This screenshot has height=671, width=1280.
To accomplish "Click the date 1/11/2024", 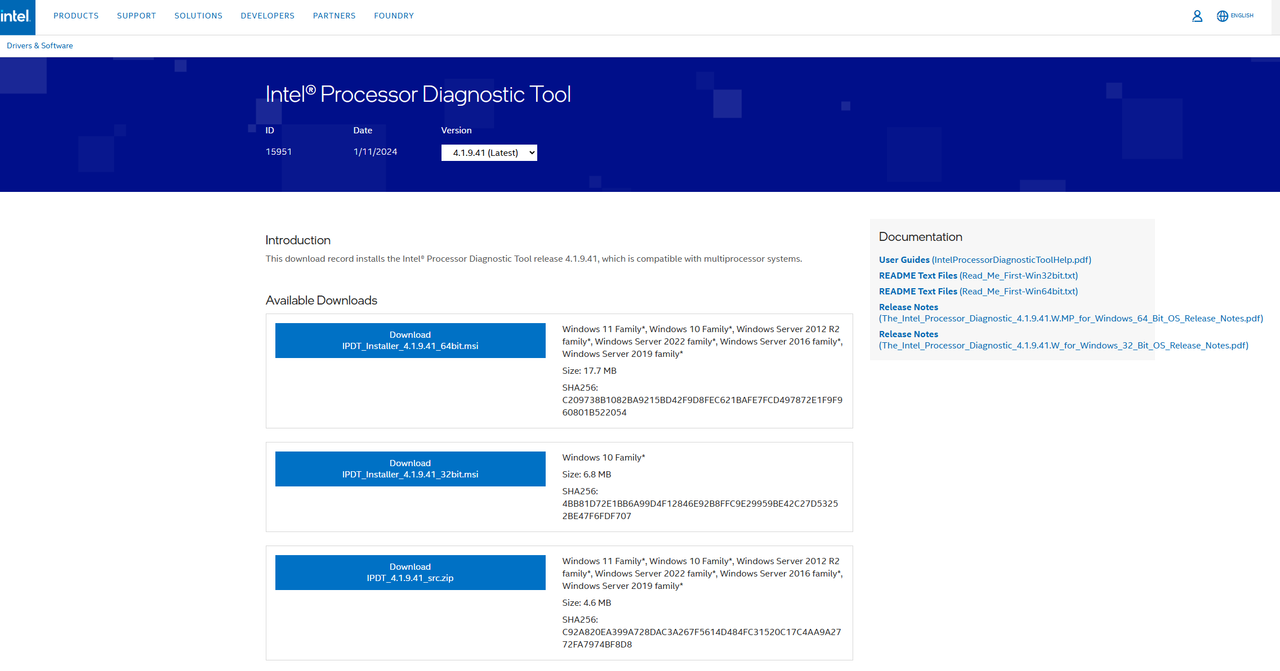I will (375, 152).
